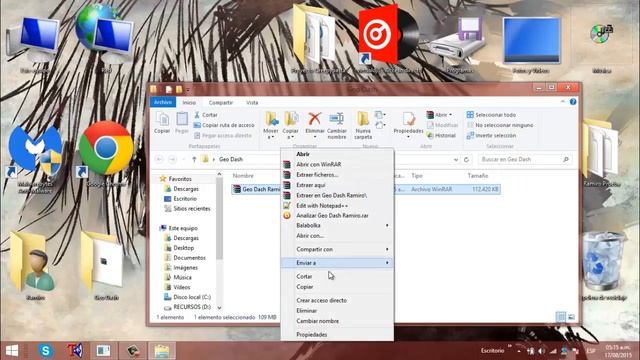Choose Abrir con... in context menu
Viewport: 640px width, 360px height.
[x=337, y=236]
